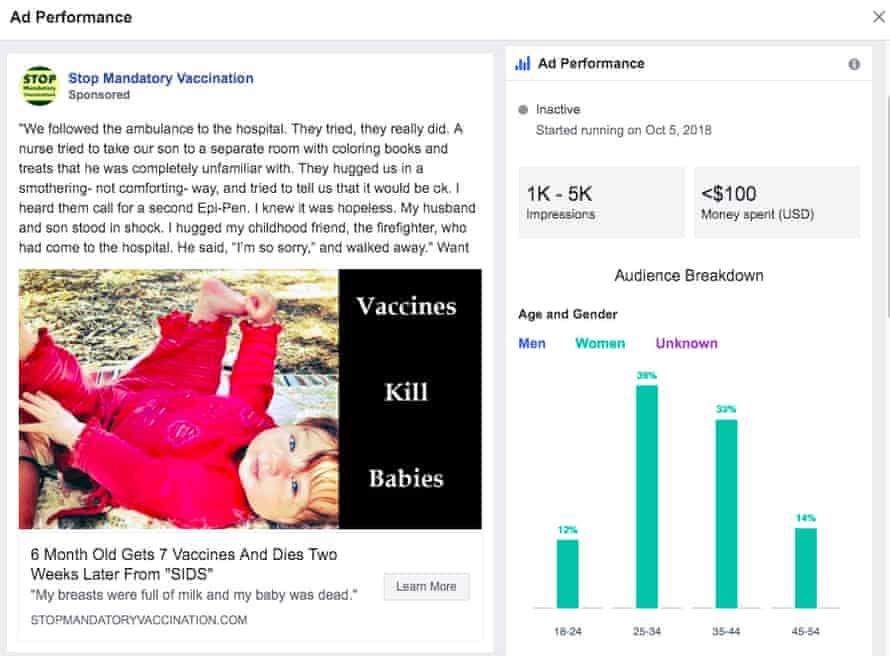
Task: Select the 18-24 age group bar
Action: 567,573
